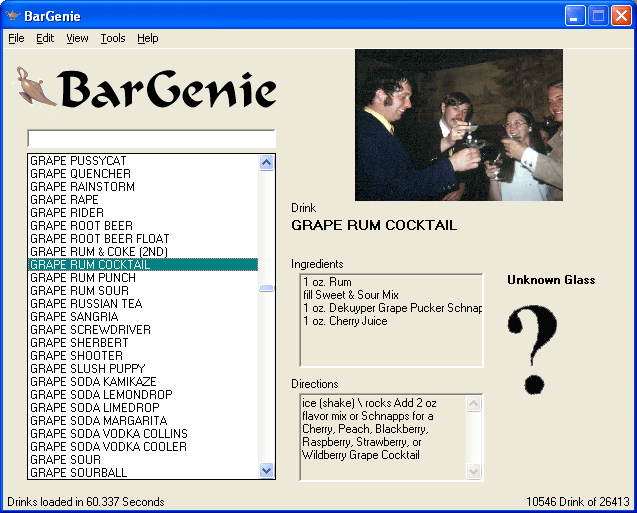Open the View menu
637x513 pixels.
pos(77,38)
